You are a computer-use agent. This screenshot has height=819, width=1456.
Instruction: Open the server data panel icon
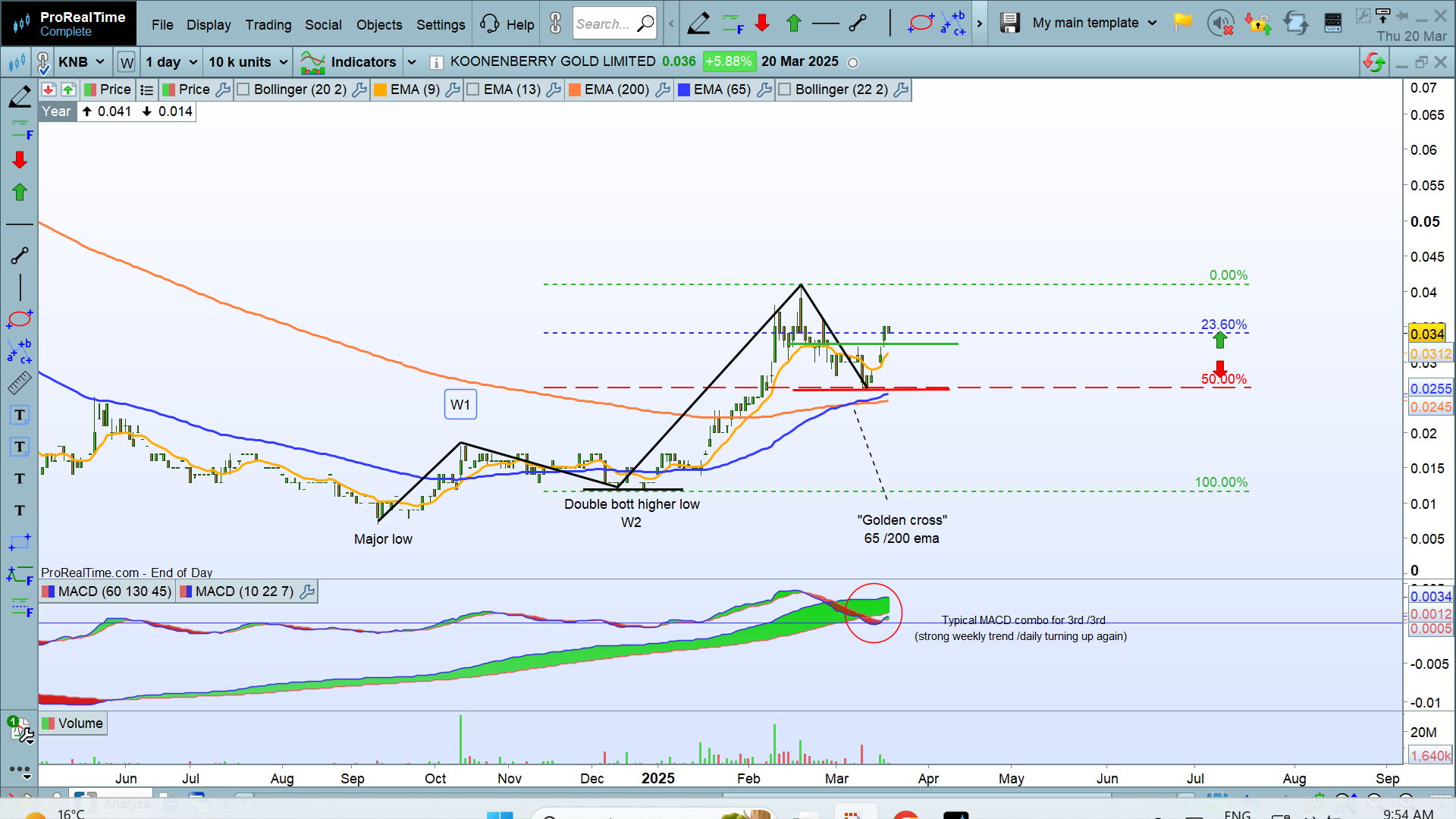[x=1333, y=23]
